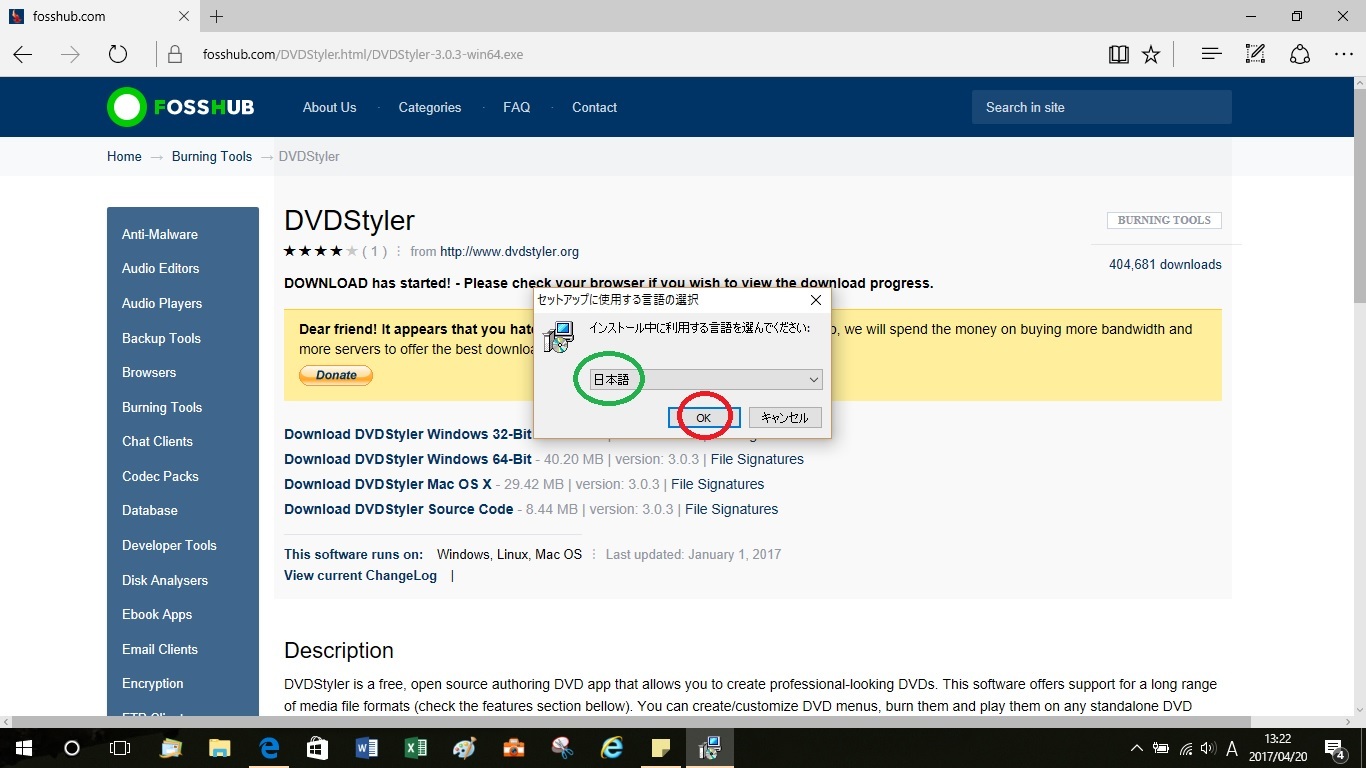Screen dimensions: 1366x768
Task: Open Windows Start menu
Action: point(23,748)
